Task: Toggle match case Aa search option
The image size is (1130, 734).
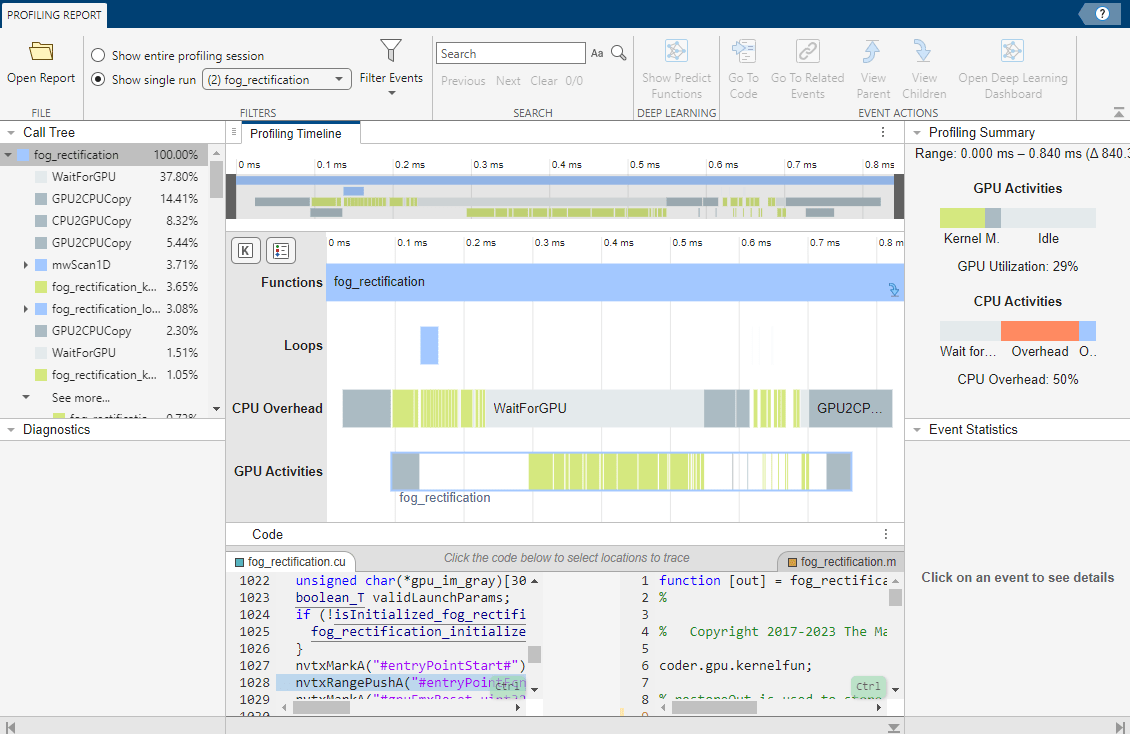Action: click(597, 54)
